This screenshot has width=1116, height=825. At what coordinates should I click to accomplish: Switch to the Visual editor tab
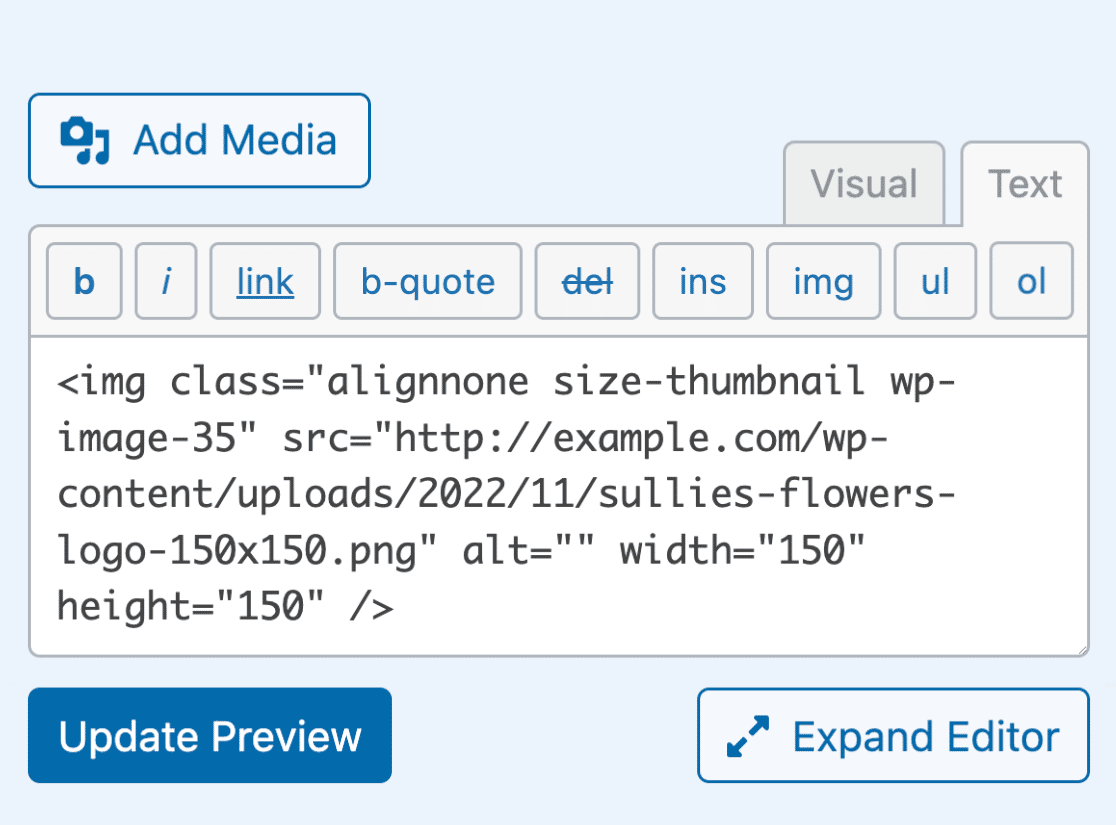[x=863, y=184]
